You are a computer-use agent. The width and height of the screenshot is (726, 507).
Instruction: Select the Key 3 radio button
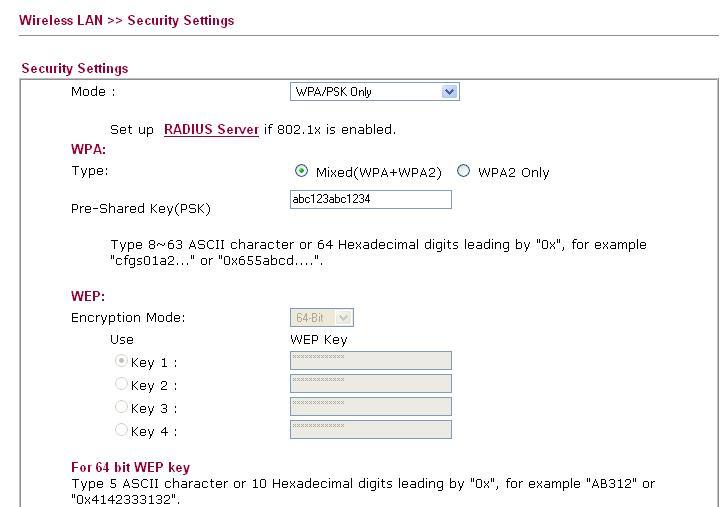122,408
